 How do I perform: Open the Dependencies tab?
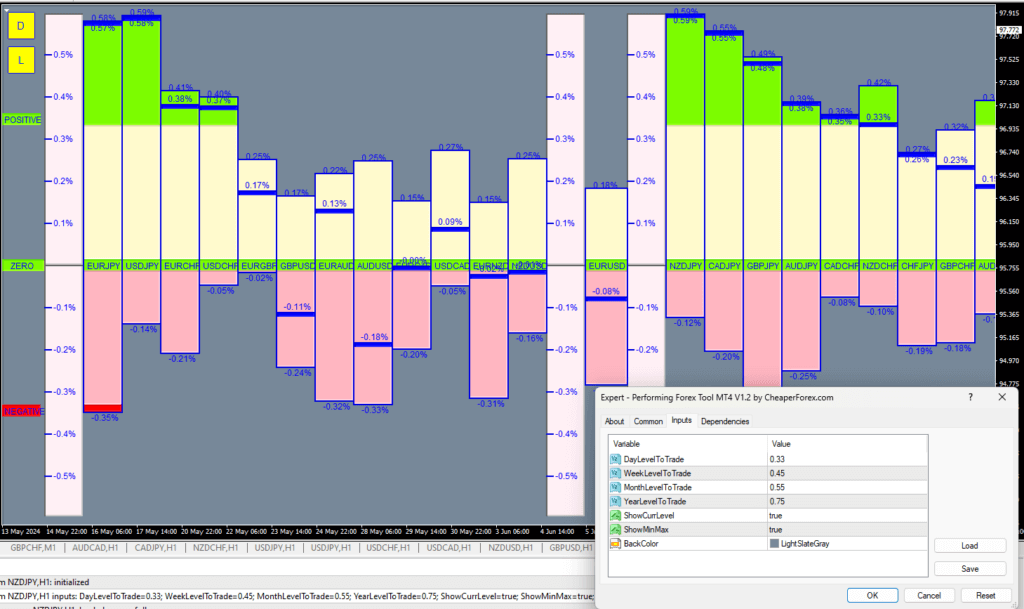pyautogui.click(x=725, y=421)
